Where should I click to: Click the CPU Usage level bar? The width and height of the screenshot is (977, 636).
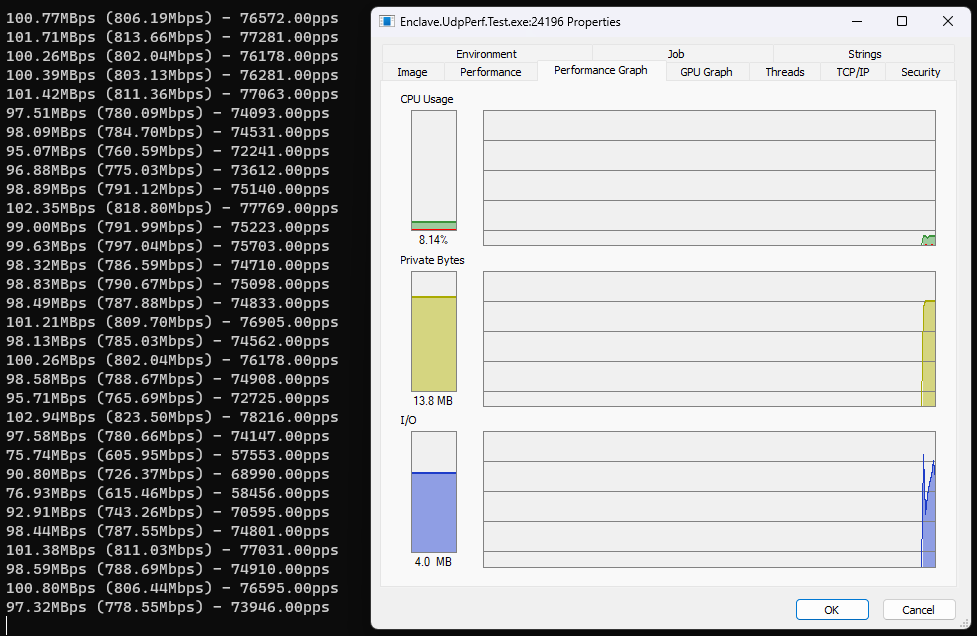point(434,171)
